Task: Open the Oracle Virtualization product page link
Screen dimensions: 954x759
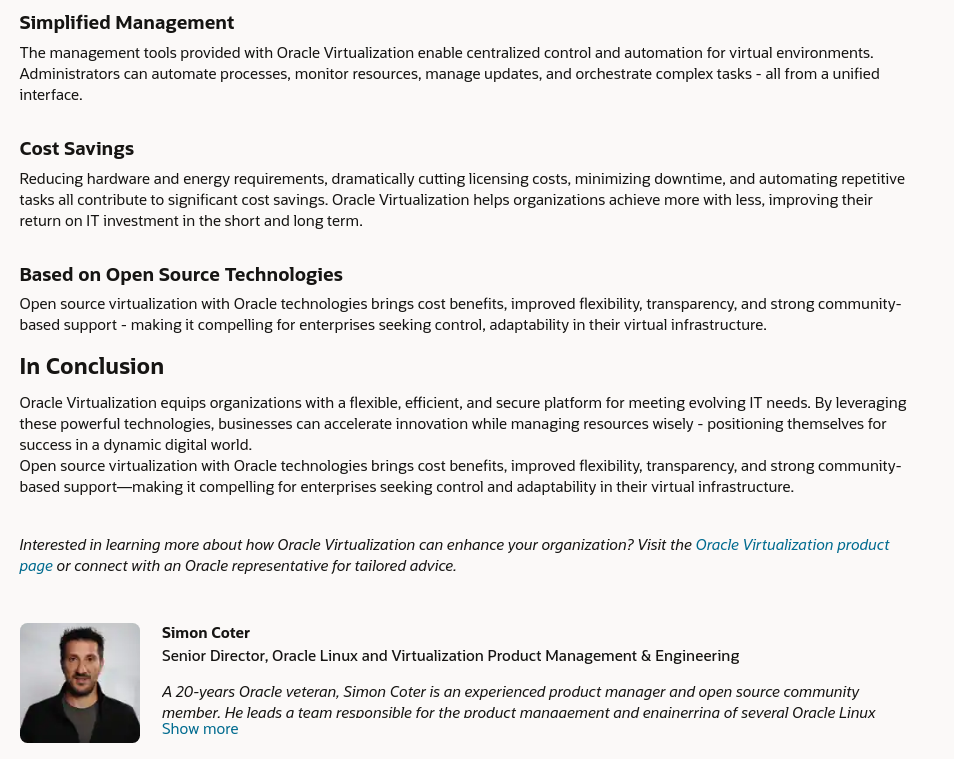Action: pos(791,545)
